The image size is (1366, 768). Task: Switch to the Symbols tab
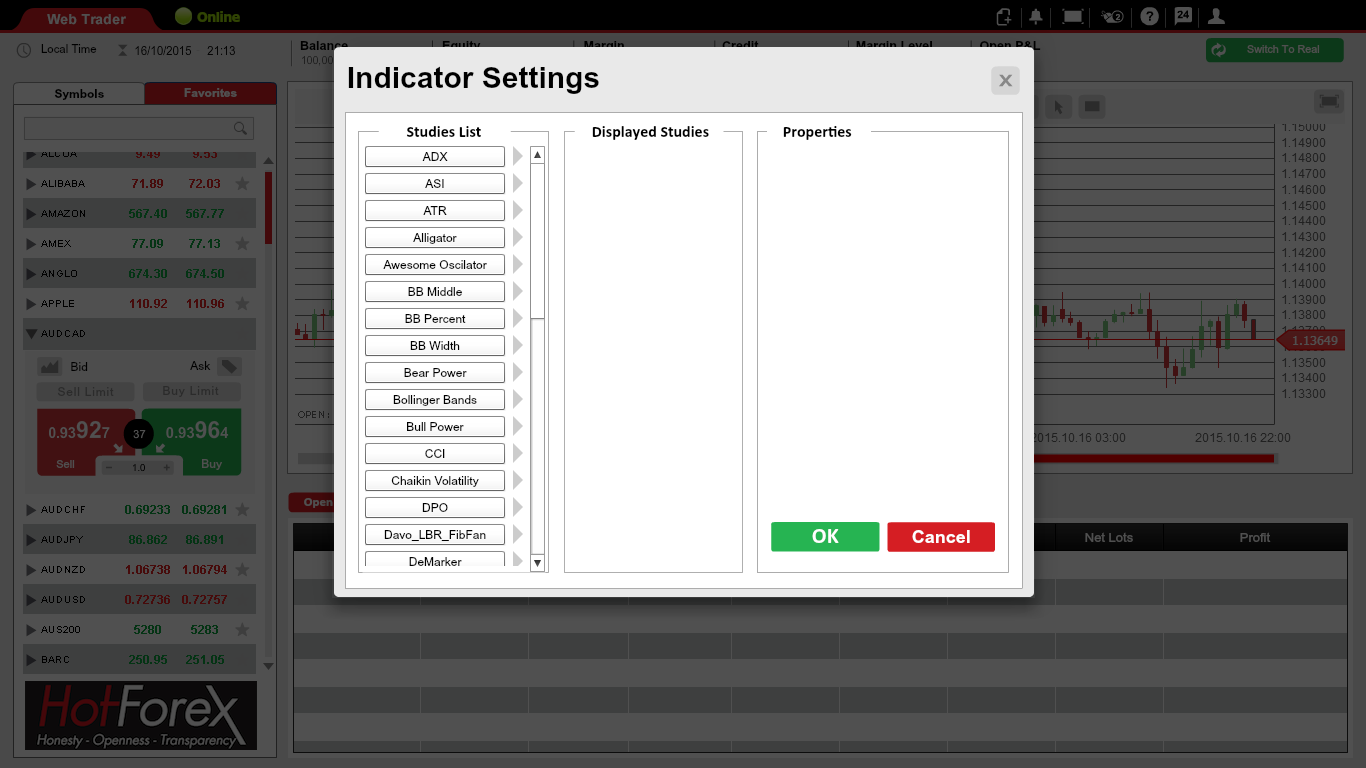pos(79,94)
